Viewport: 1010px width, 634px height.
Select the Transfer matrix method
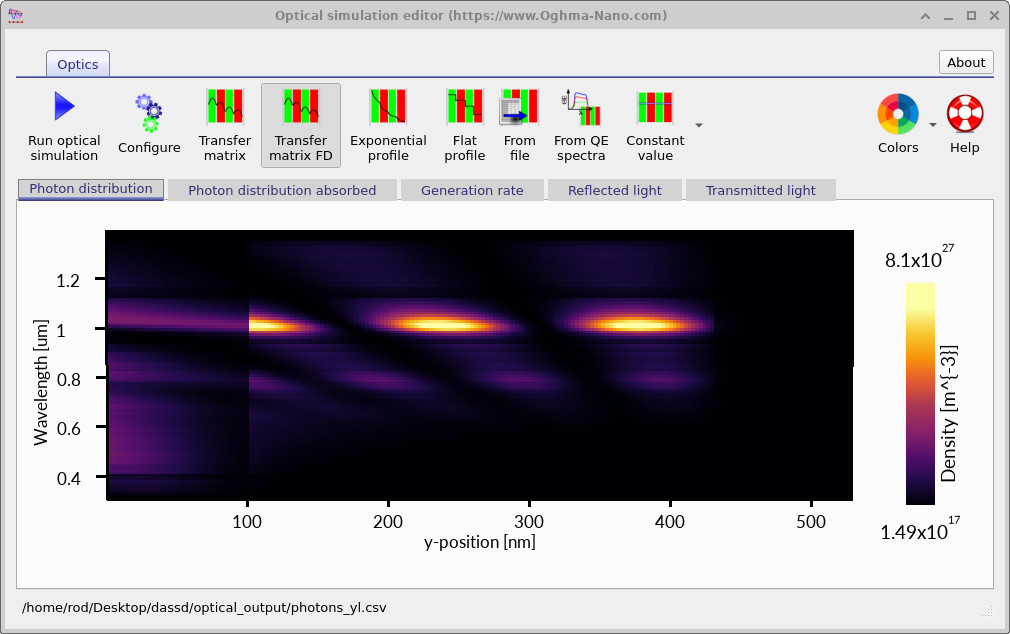224,122
